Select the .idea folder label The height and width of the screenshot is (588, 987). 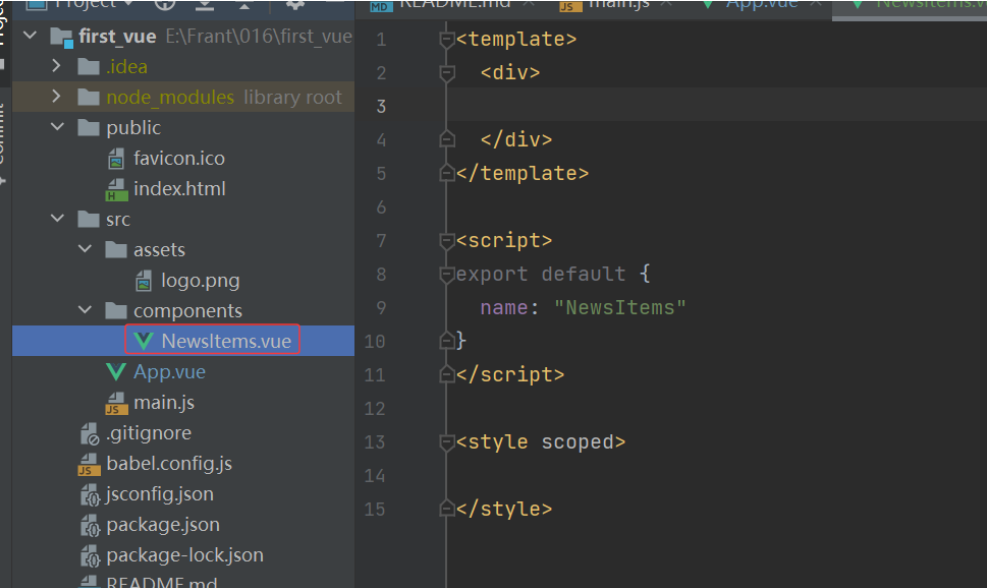(x=127, y=66)
